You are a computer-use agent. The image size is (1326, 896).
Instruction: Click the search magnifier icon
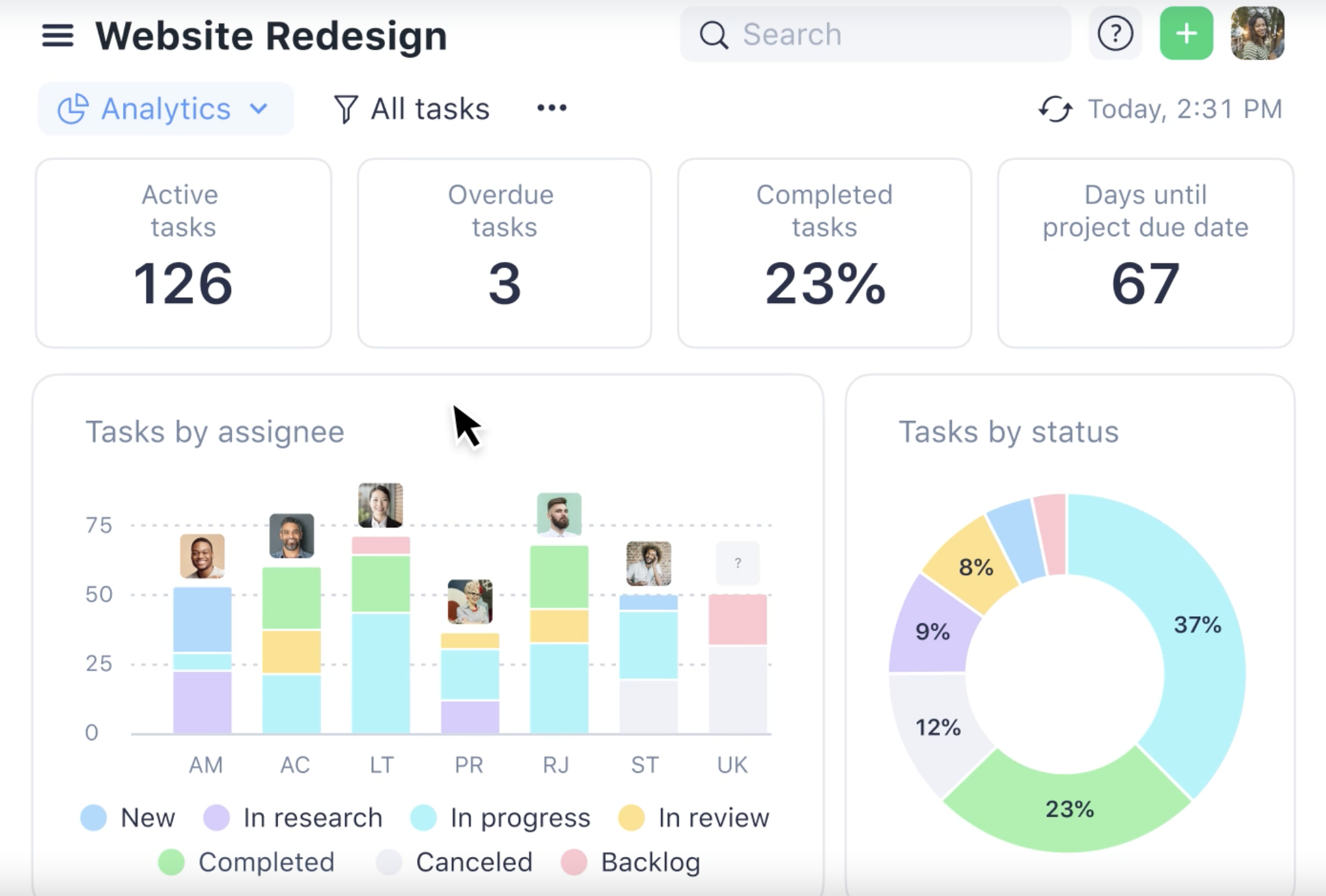click(x=713, y=35)
